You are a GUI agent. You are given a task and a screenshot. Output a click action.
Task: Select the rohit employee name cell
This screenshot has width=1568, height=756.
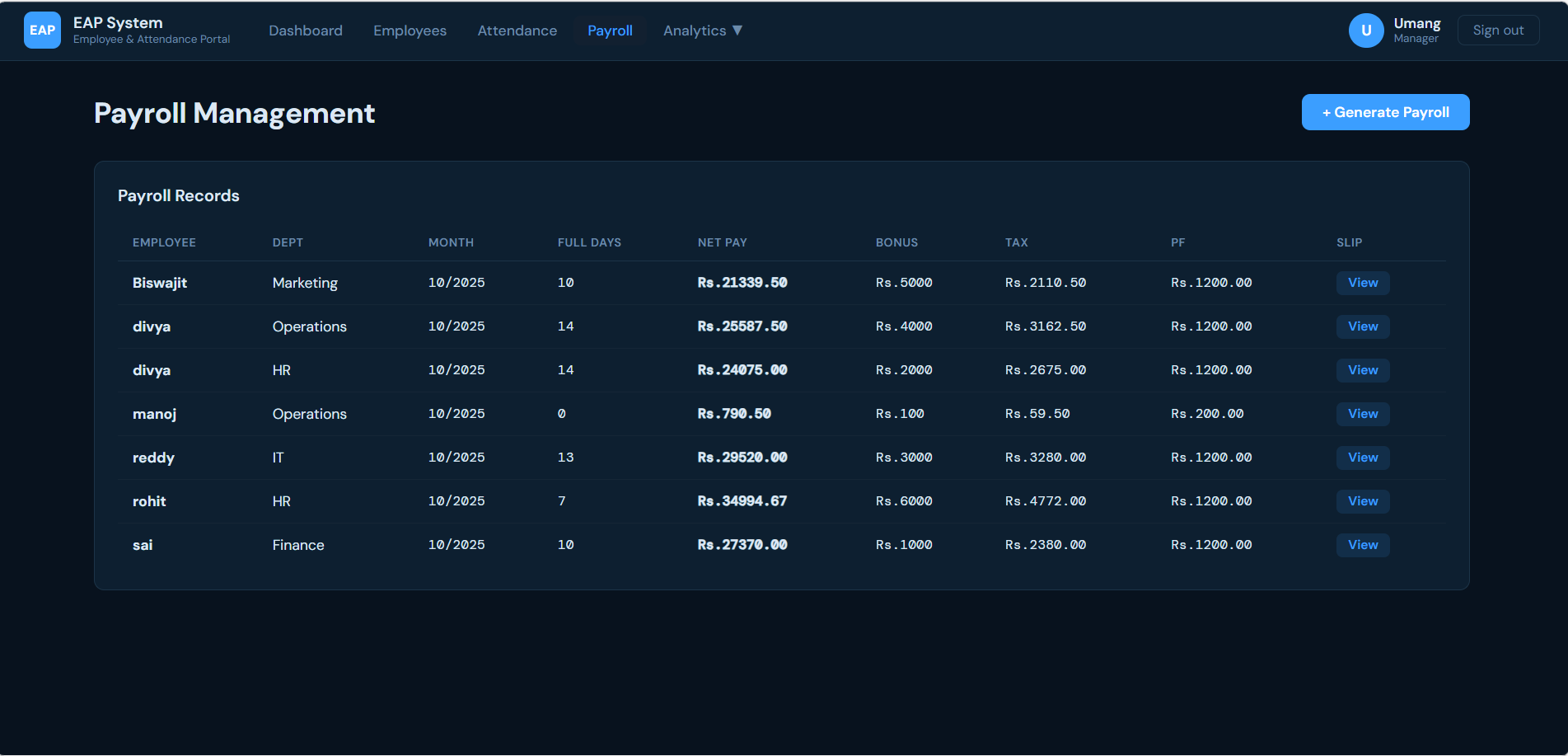click(149, 501)
